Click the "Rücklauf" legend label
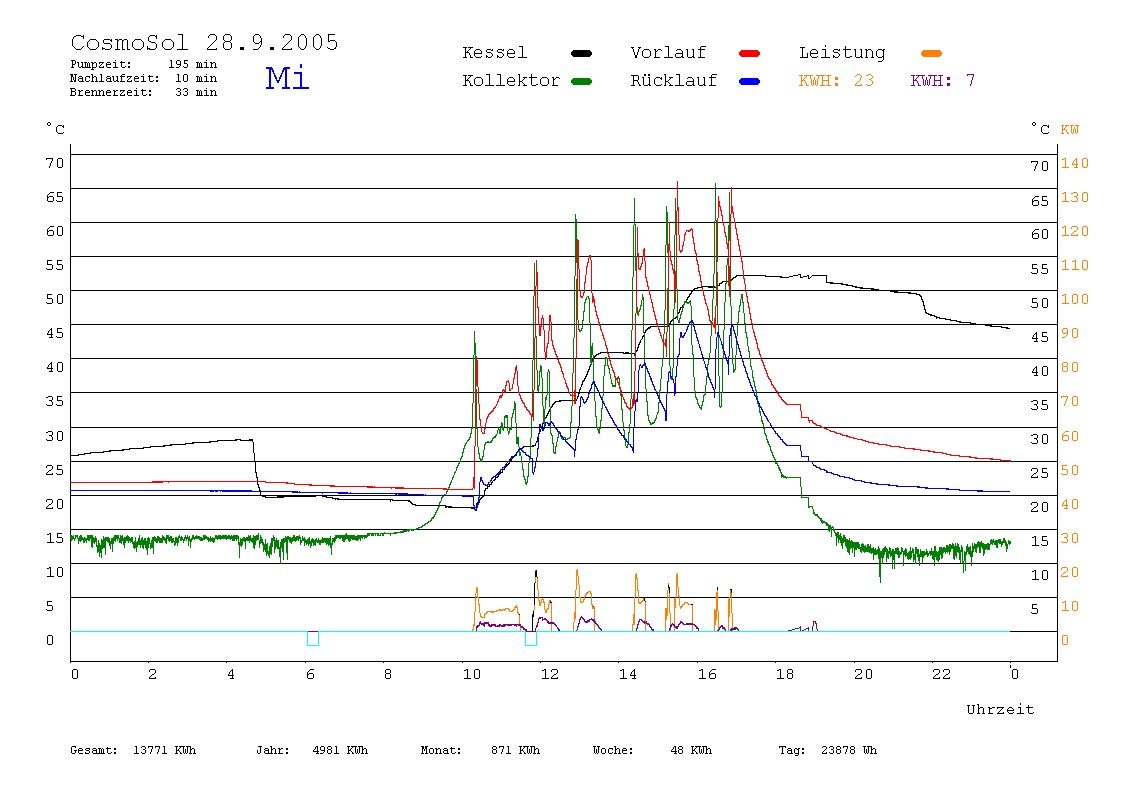 point(674,81)
